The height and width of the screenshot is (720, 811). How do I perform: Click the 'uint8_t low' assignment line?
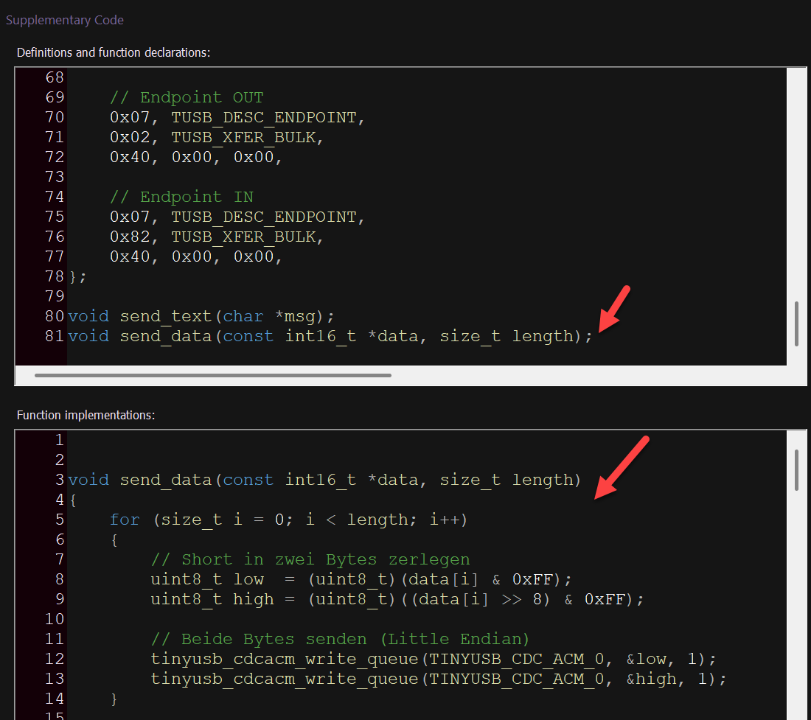(x=360, y=580)
